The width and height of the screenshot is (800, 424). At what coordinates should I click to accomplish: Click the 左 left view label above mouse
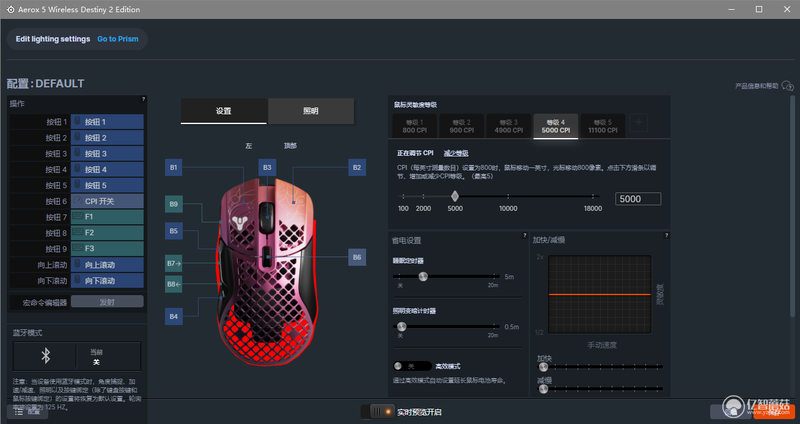coord(248,146)
